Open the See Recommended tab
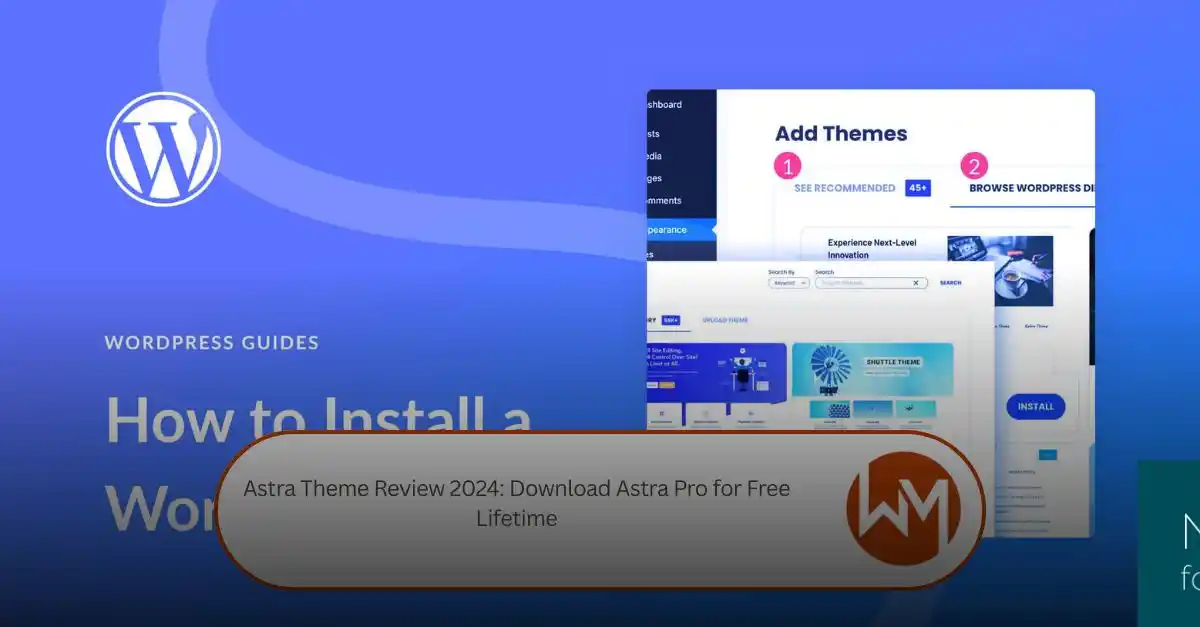This screenshot has width=1200, height=627. click(844, 188)
